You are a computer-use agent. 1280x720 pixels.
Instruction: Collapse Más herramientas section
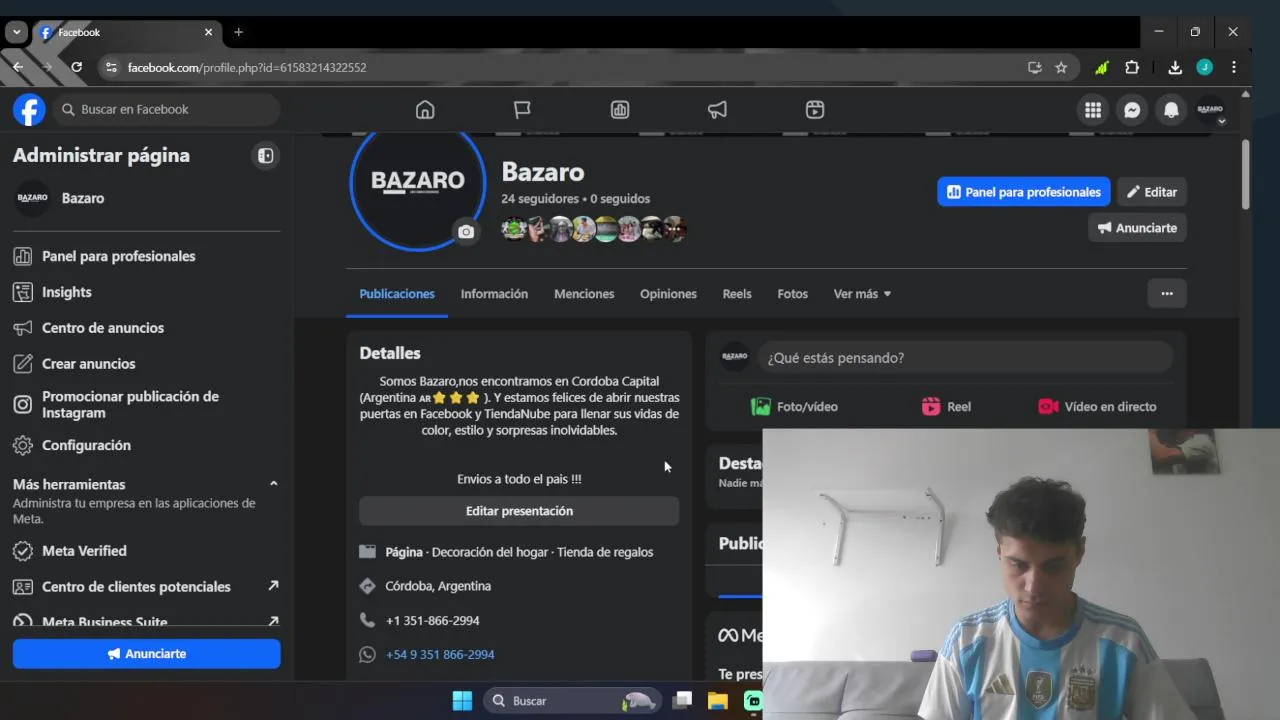point(273,484)
